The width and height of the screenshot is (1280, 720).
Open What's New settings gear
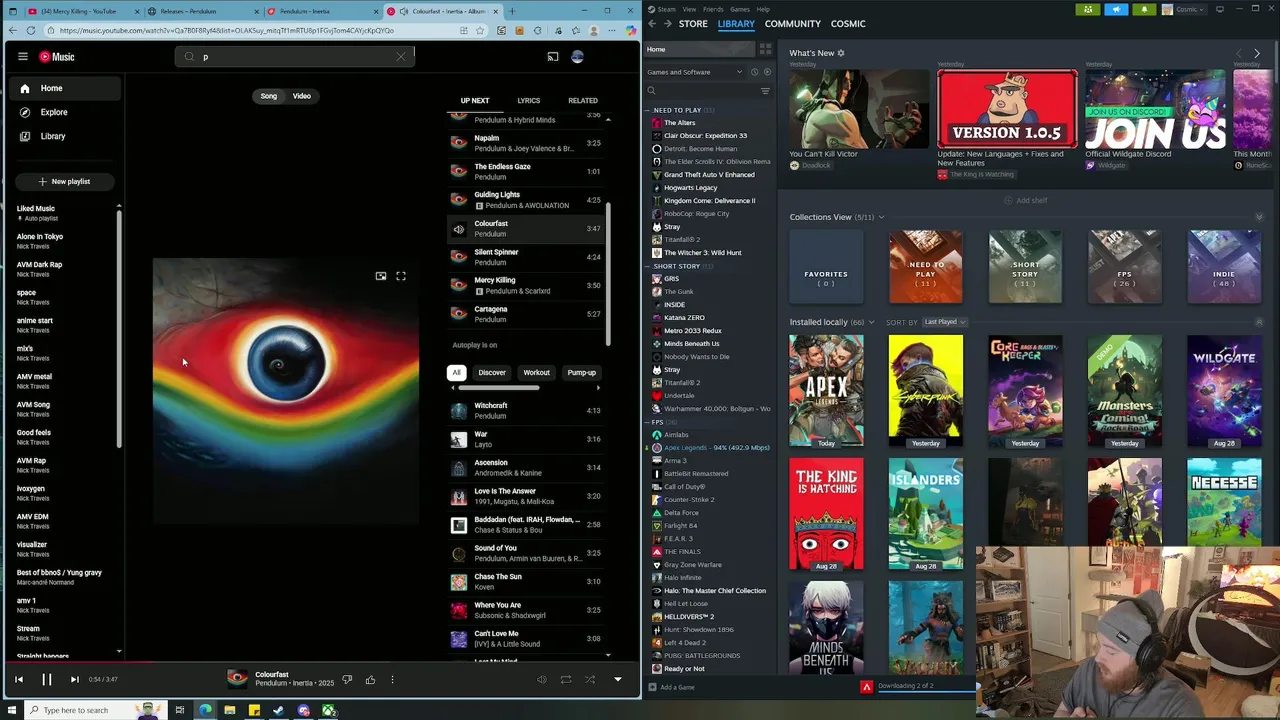tap(841, 53)
